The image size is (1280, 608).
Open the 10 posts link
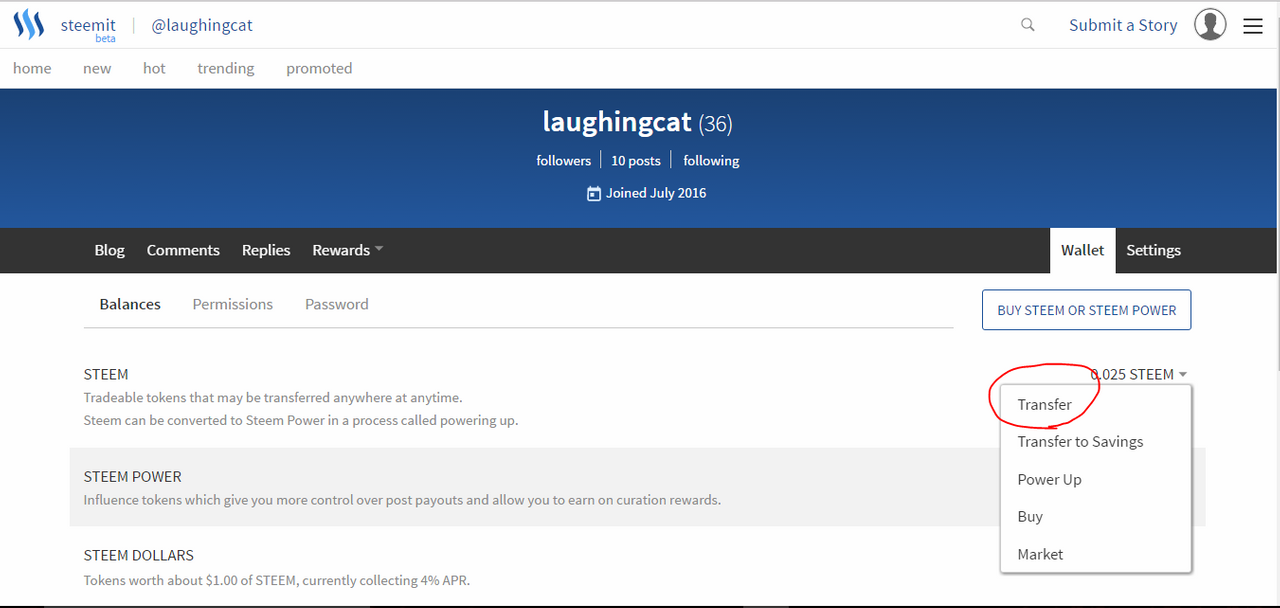[x=636, y=160]
